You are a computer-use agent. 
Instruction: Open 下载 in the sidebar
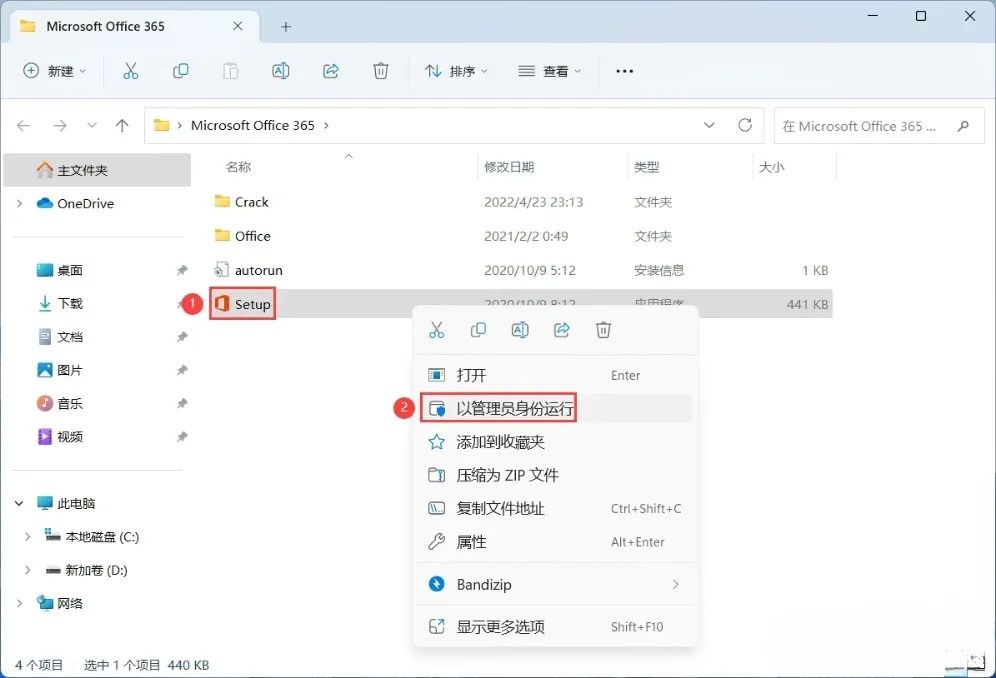pyautogui.click(x=70, y=303)
